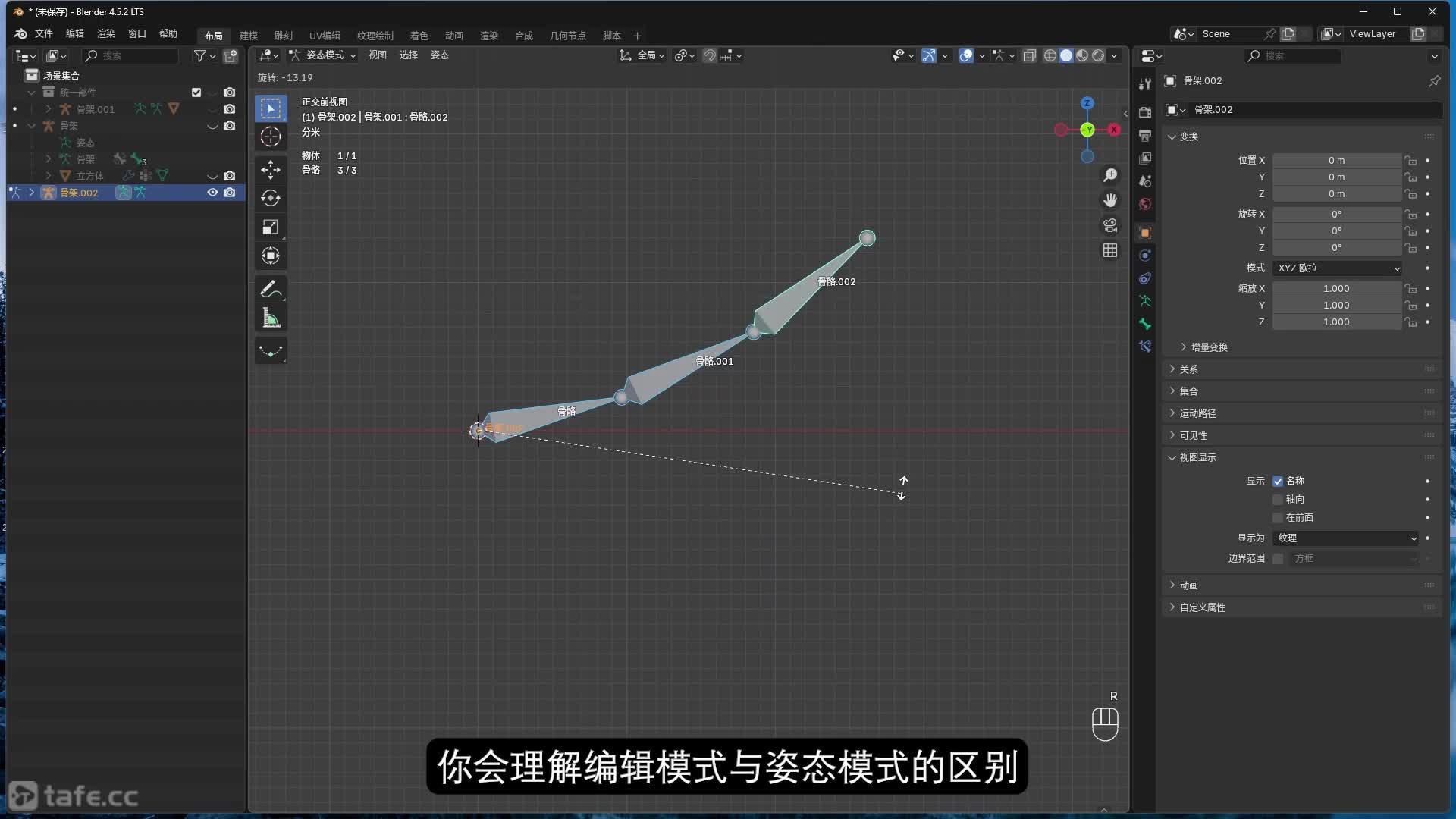Activate the 3D Cursor tool
The height and width of the screenshot is (819, 1456).
pos(271,137)
